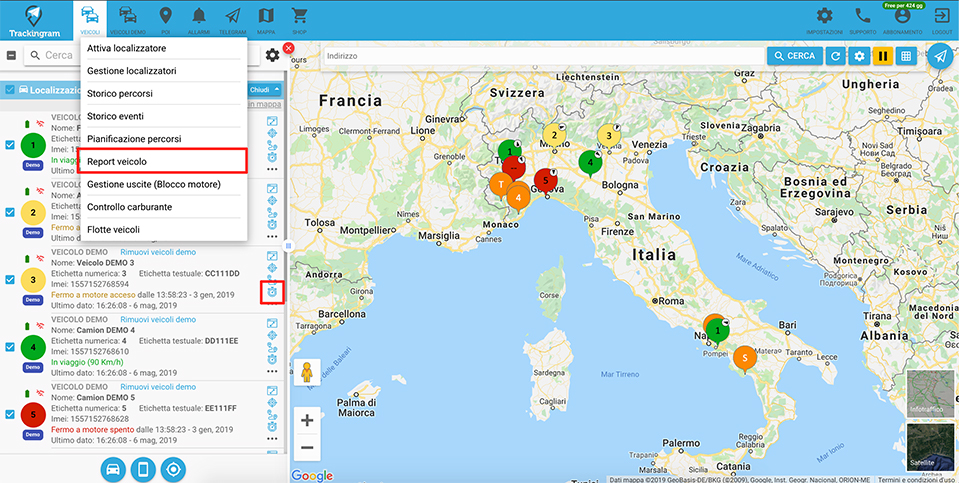The height and width of the screenshot is (483, 959).
Task: Uncheck vehicle 2 checkbox
Action: (10, 212)
